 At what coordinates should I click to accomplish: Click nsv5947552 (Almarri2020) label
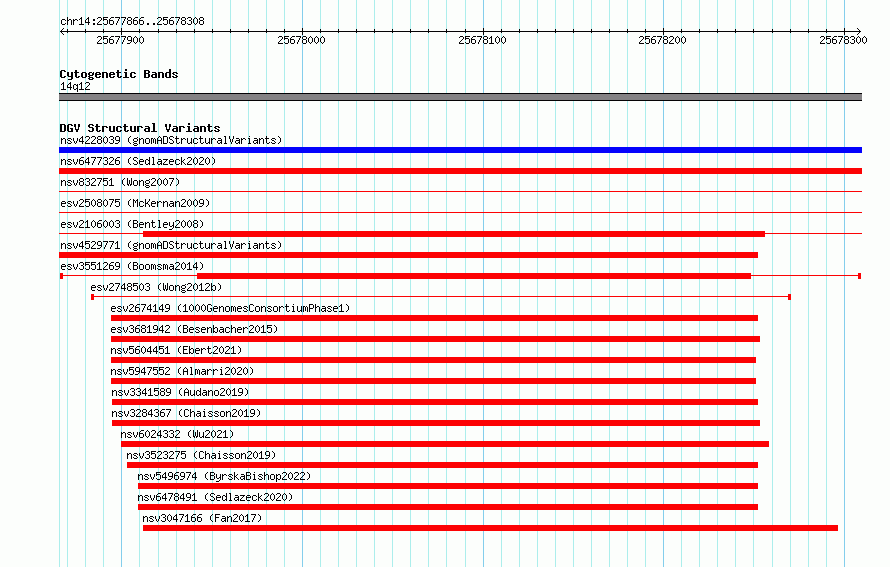182,371
